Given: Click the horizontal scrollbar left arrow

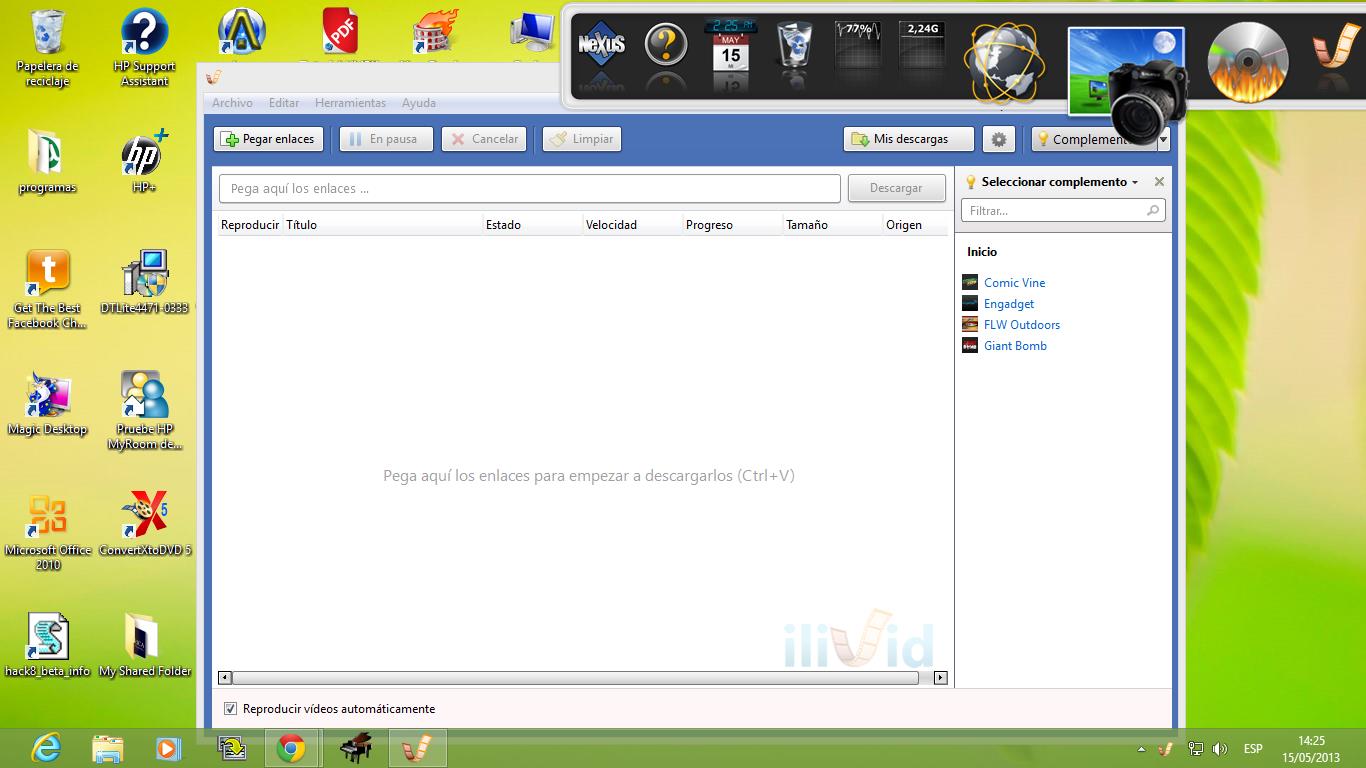Looking at the screenshot, I should click(x=225, y=678).
